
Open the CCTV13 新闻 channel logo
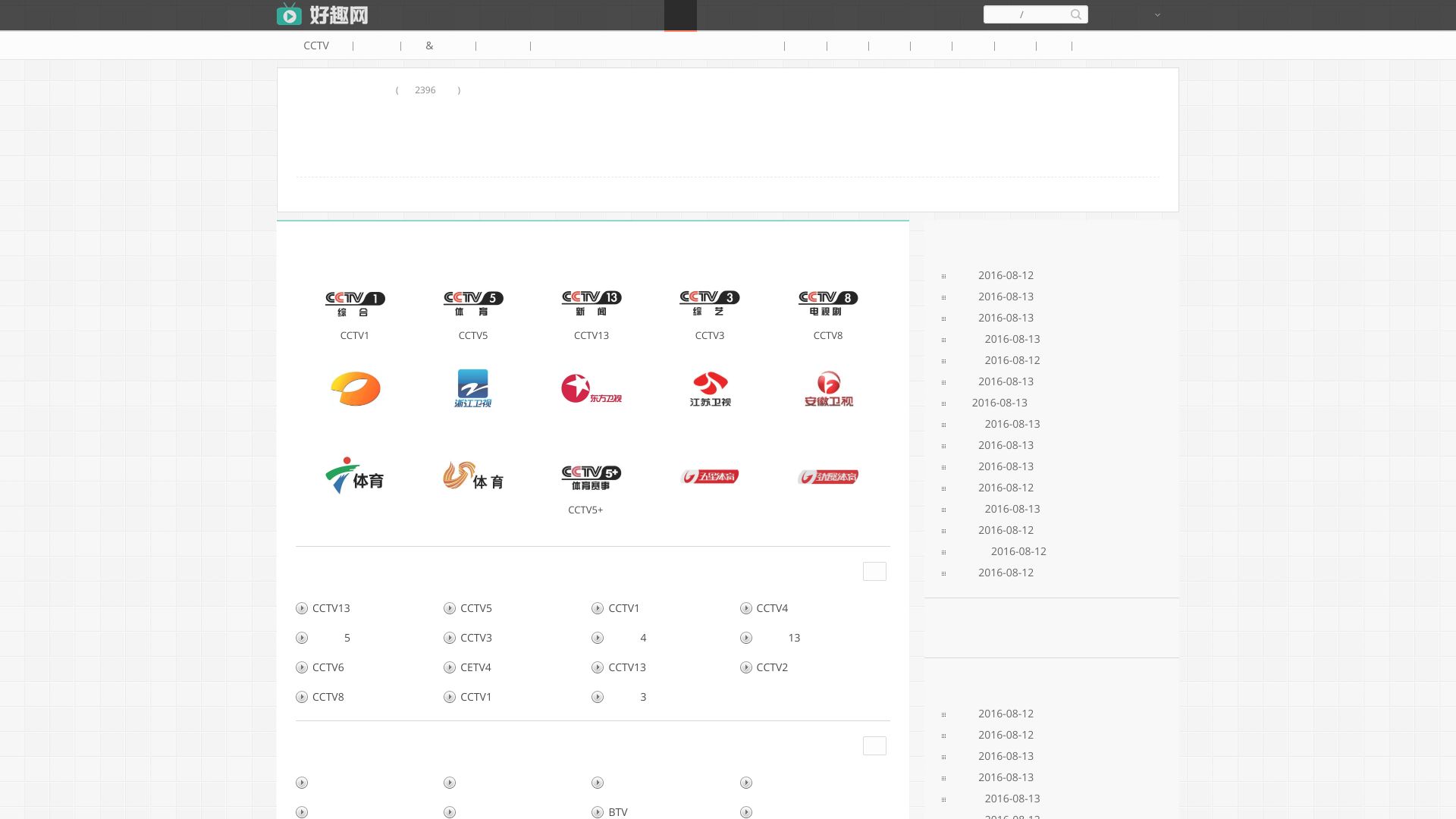pos(591,303)
